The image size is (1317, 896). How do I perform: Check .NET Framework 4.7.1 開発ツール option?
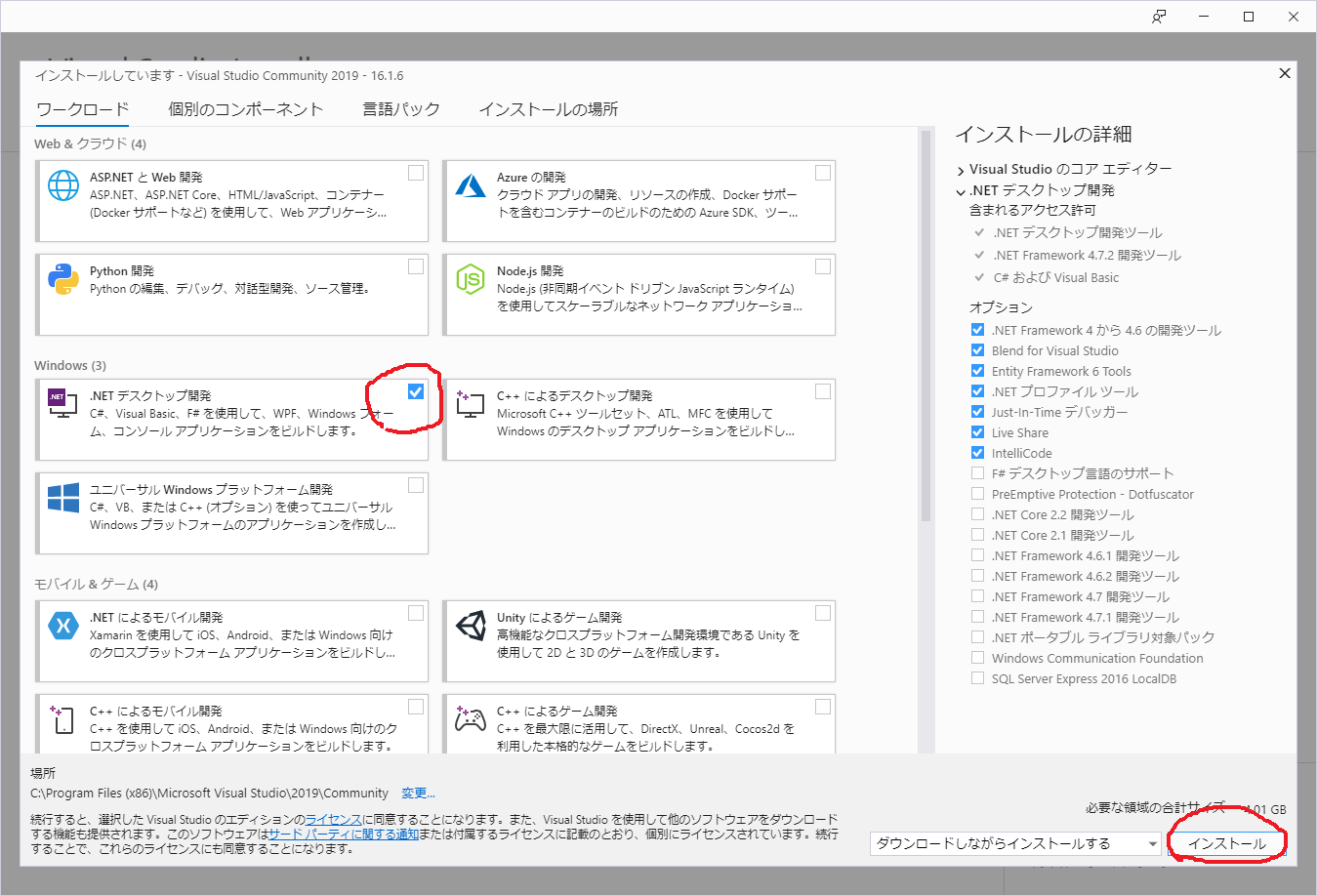977,617
